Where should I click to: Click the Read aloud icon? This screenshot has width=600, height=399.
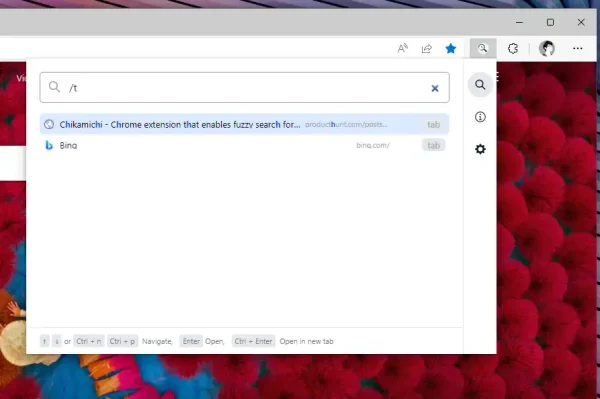point(403,48)
